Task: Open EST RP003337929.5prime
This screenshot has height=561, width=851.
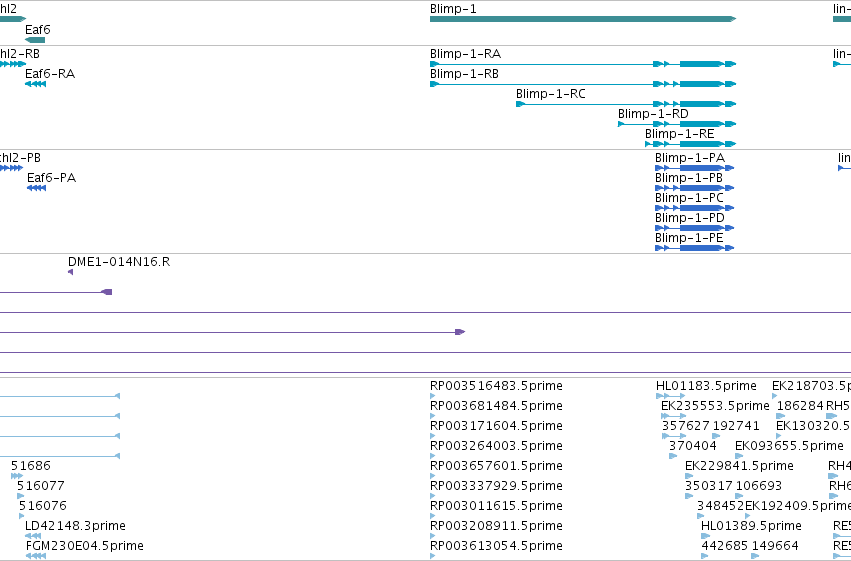Action: click(x=496, y=486)
